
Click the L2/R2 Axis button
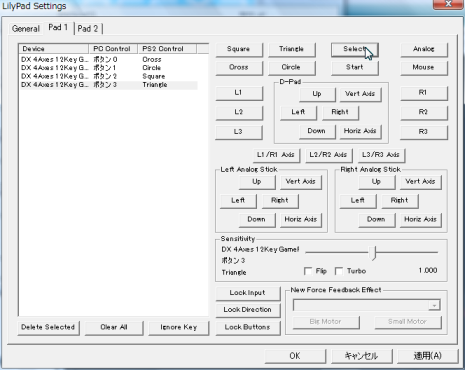(328, 155)
